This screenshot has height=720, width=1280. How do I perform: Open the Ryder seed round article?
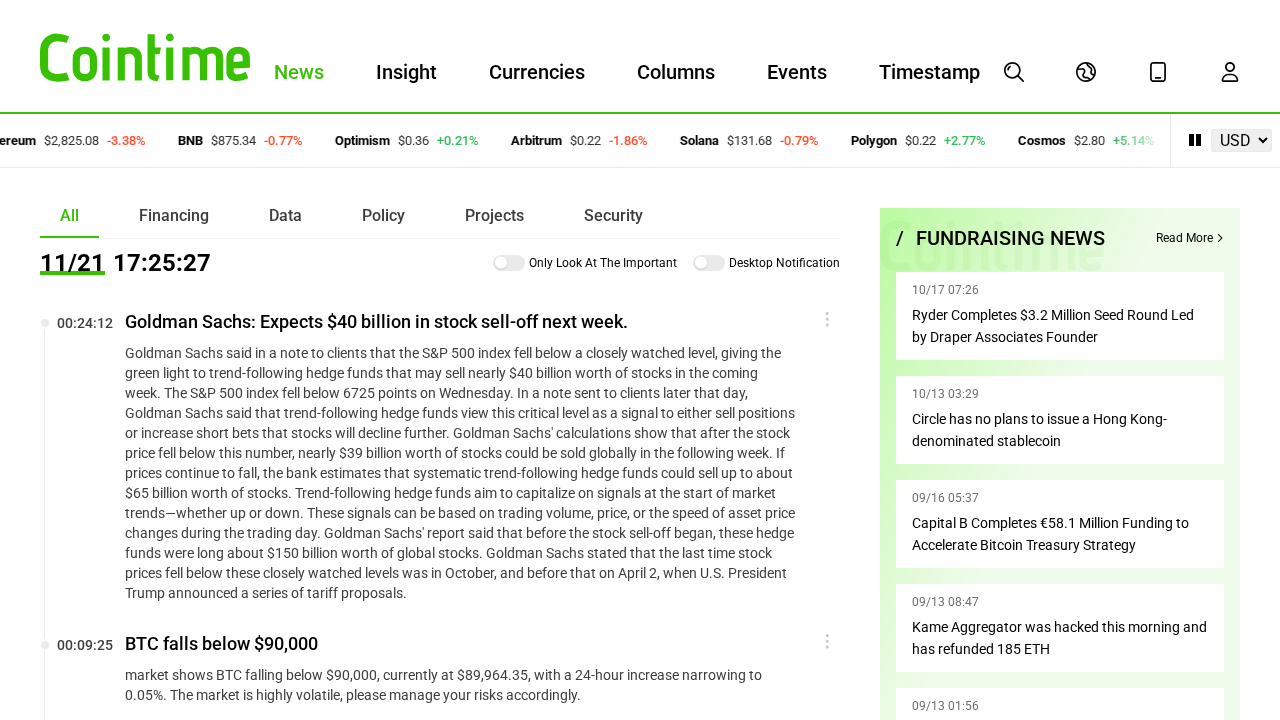tap(1052, 325)
